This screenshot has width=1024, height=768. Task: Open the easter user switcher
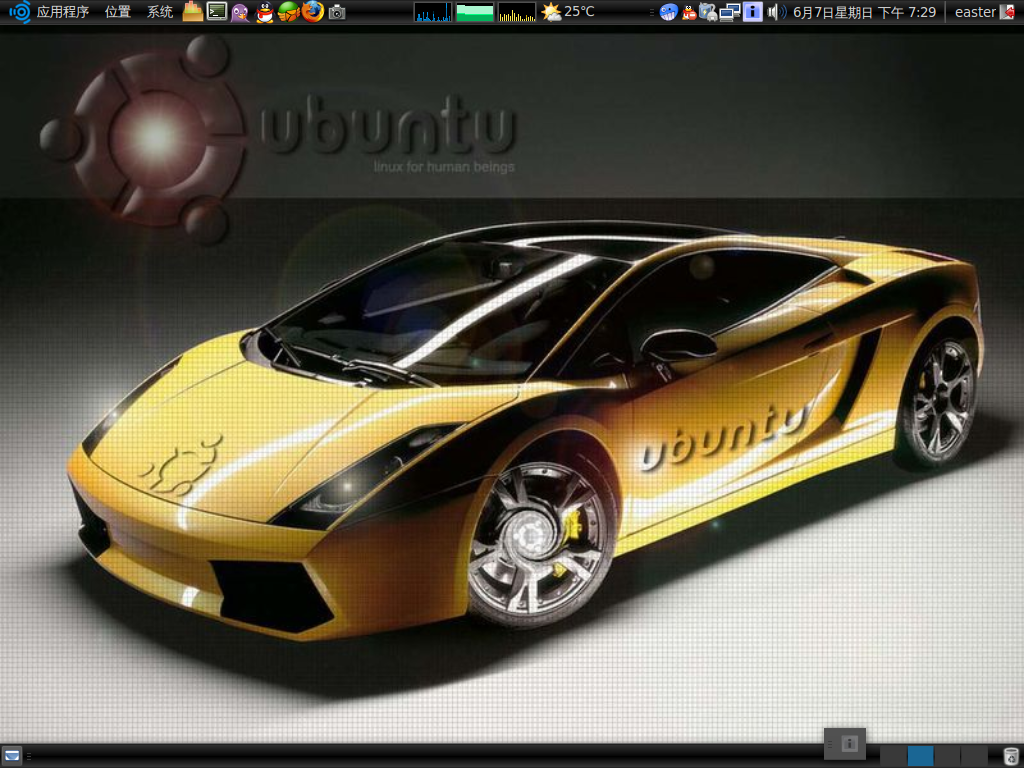point(975,12)
